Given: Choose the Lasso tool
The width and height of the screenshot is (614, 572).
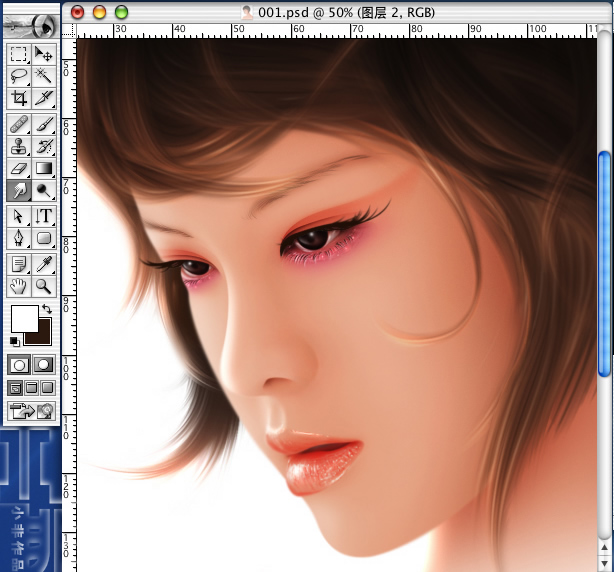Looking at the screenshot, I should pos(18,76).
